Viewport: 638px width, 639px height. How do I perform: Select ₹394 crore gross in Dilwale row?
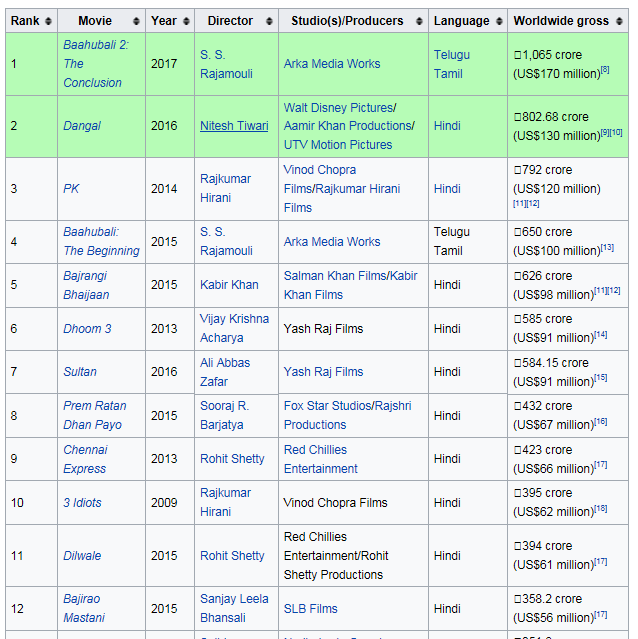pyautogui.click(x=543, y=546)
